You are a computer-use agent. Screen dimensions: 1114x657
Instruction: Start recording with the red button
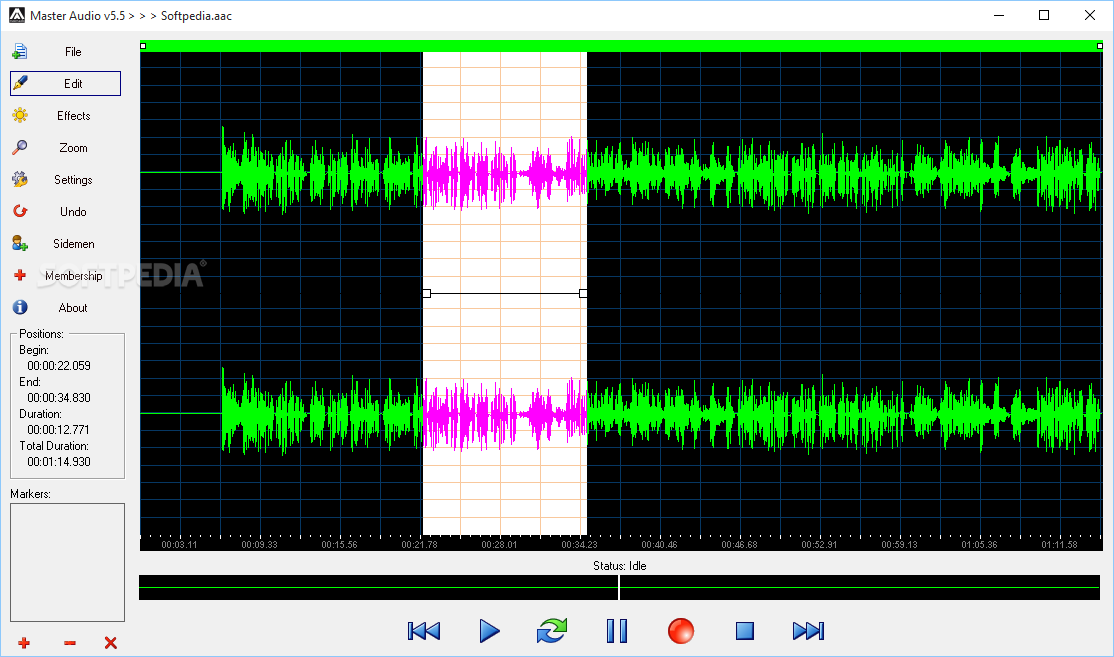point(681,631)
